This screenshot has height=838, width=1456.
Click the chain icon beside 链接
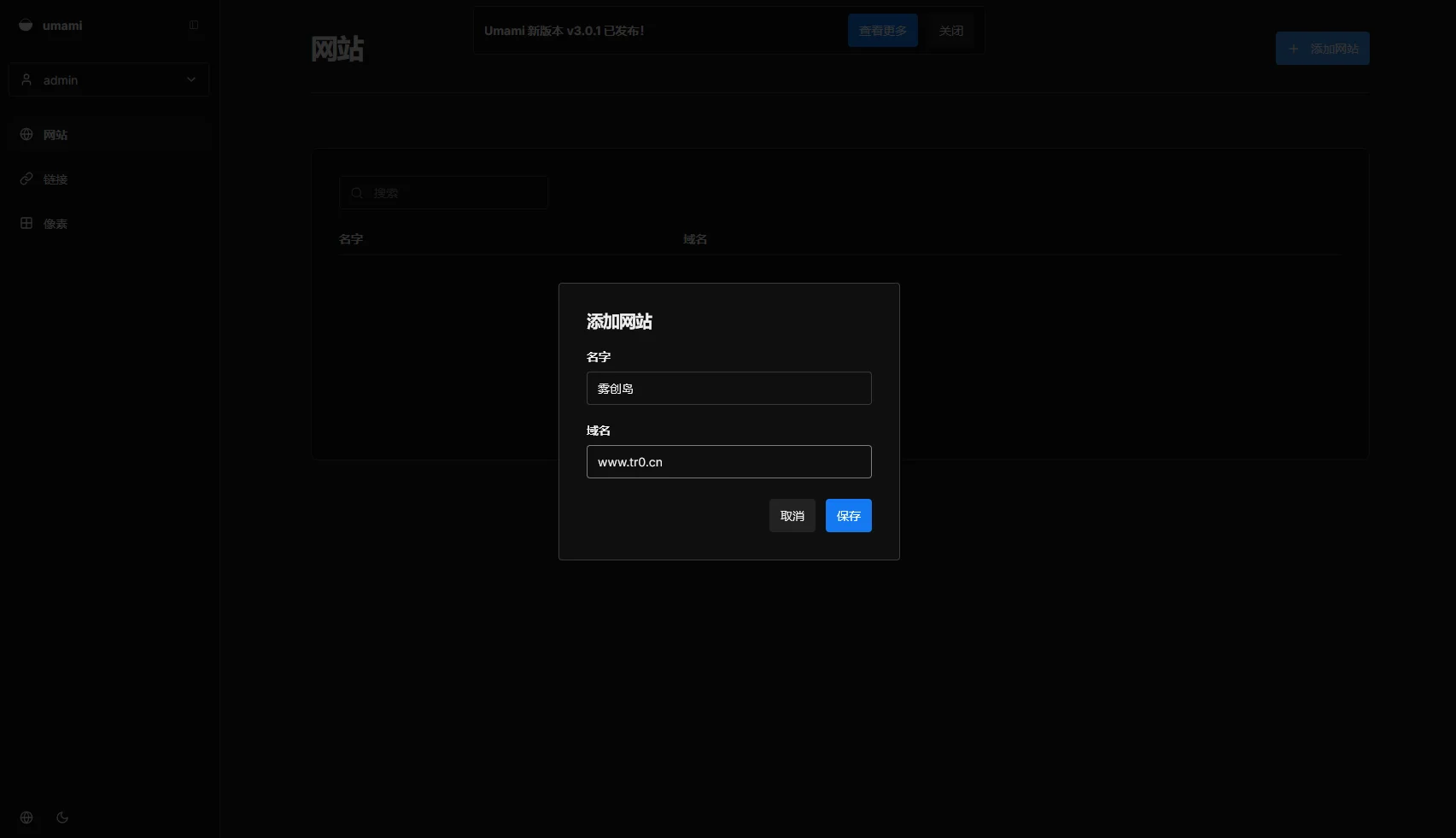pyautogui.click(x=26, y=179)
